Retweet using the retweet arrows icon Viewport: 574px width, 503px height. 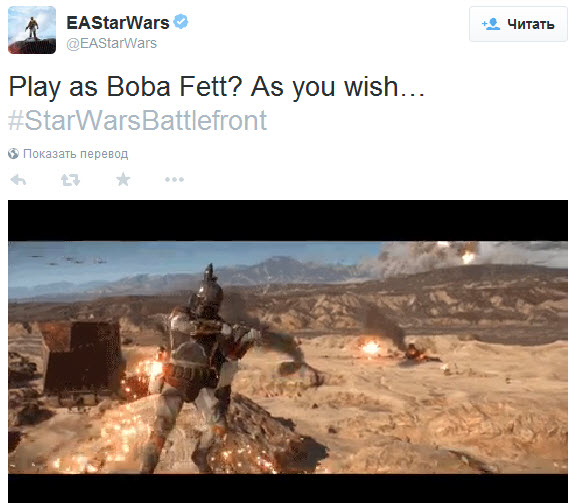coord(70,180)
